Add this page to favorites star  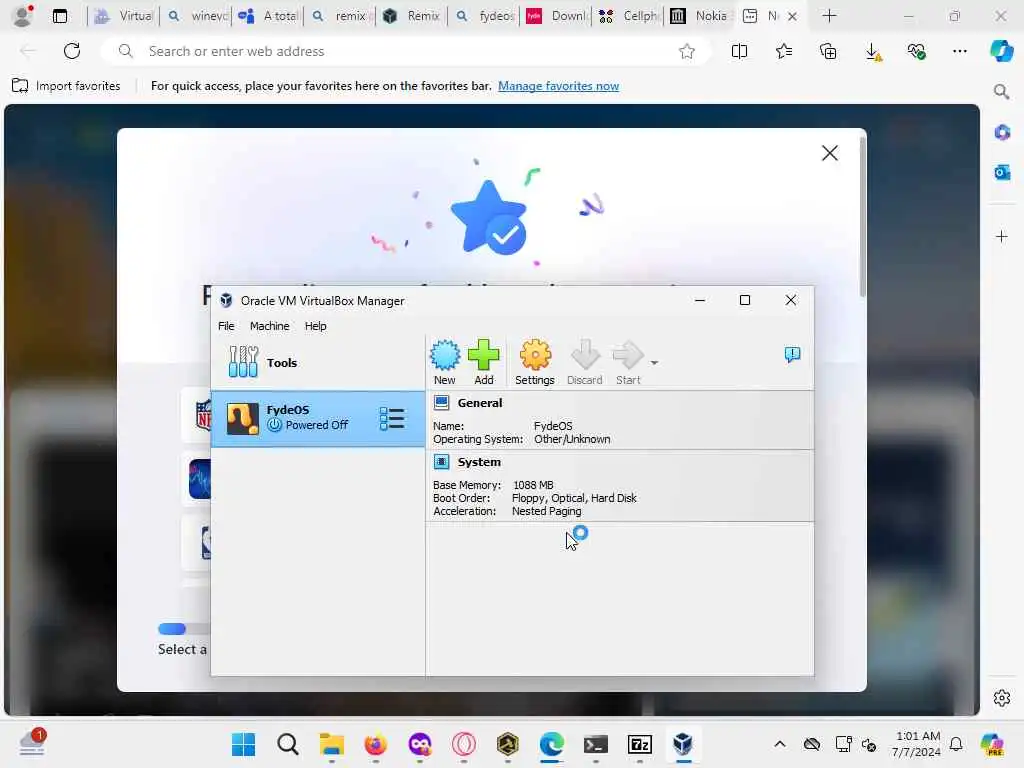tap(686, 51)
